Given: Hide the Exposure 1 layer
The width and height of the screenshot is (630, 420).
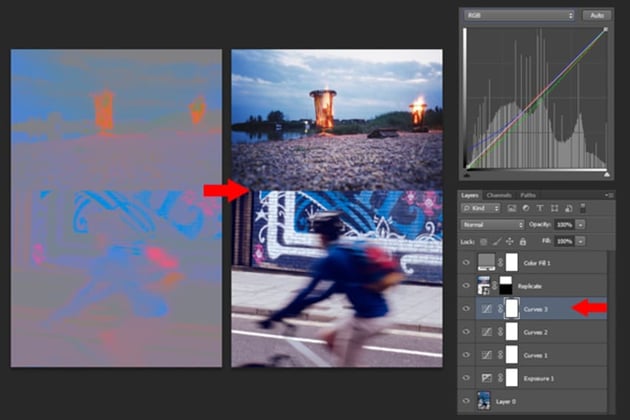Looking at the screenshot, I should (x=466, y=378).
